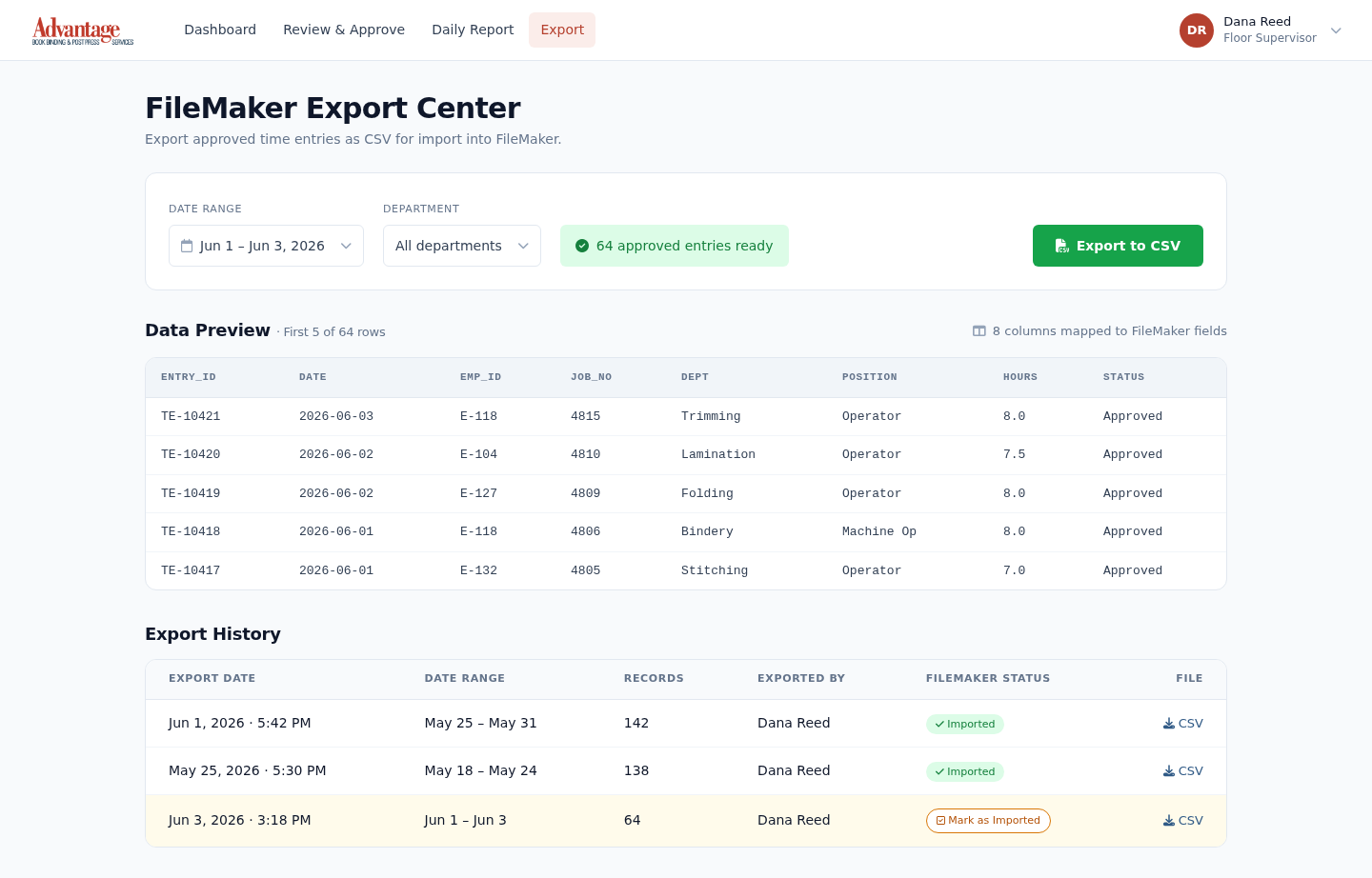Click the EXPORT DATE column header
Image resolution: width=1372 pixels, height=878 pixels.
212,678
